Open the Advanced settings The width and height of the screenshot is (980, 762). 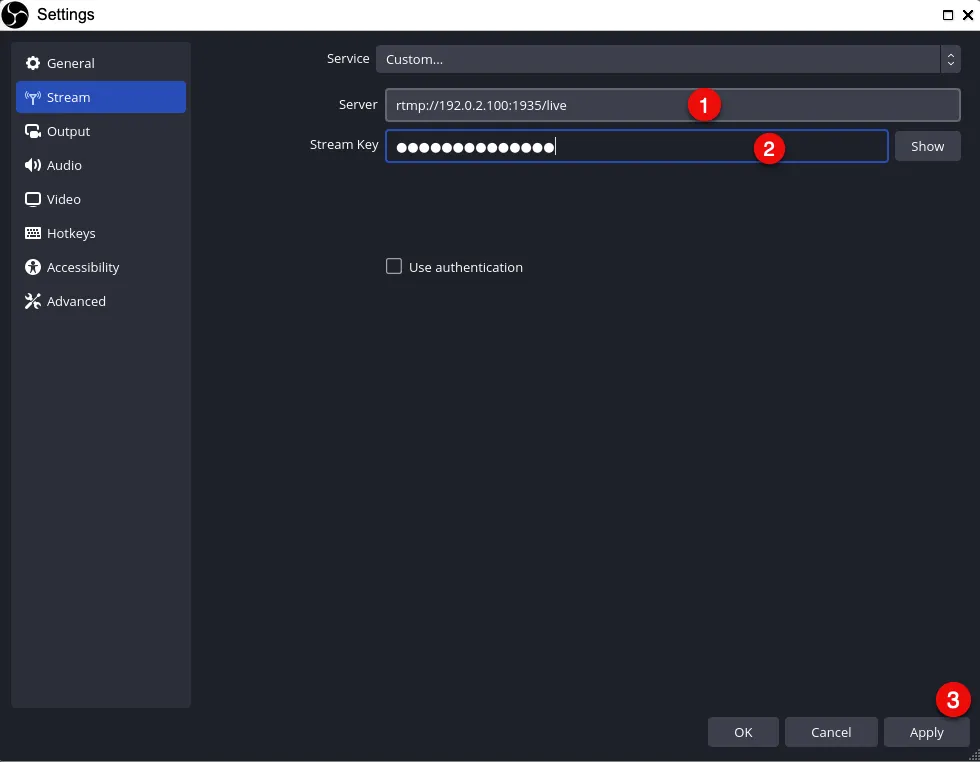tap(101, 301)
